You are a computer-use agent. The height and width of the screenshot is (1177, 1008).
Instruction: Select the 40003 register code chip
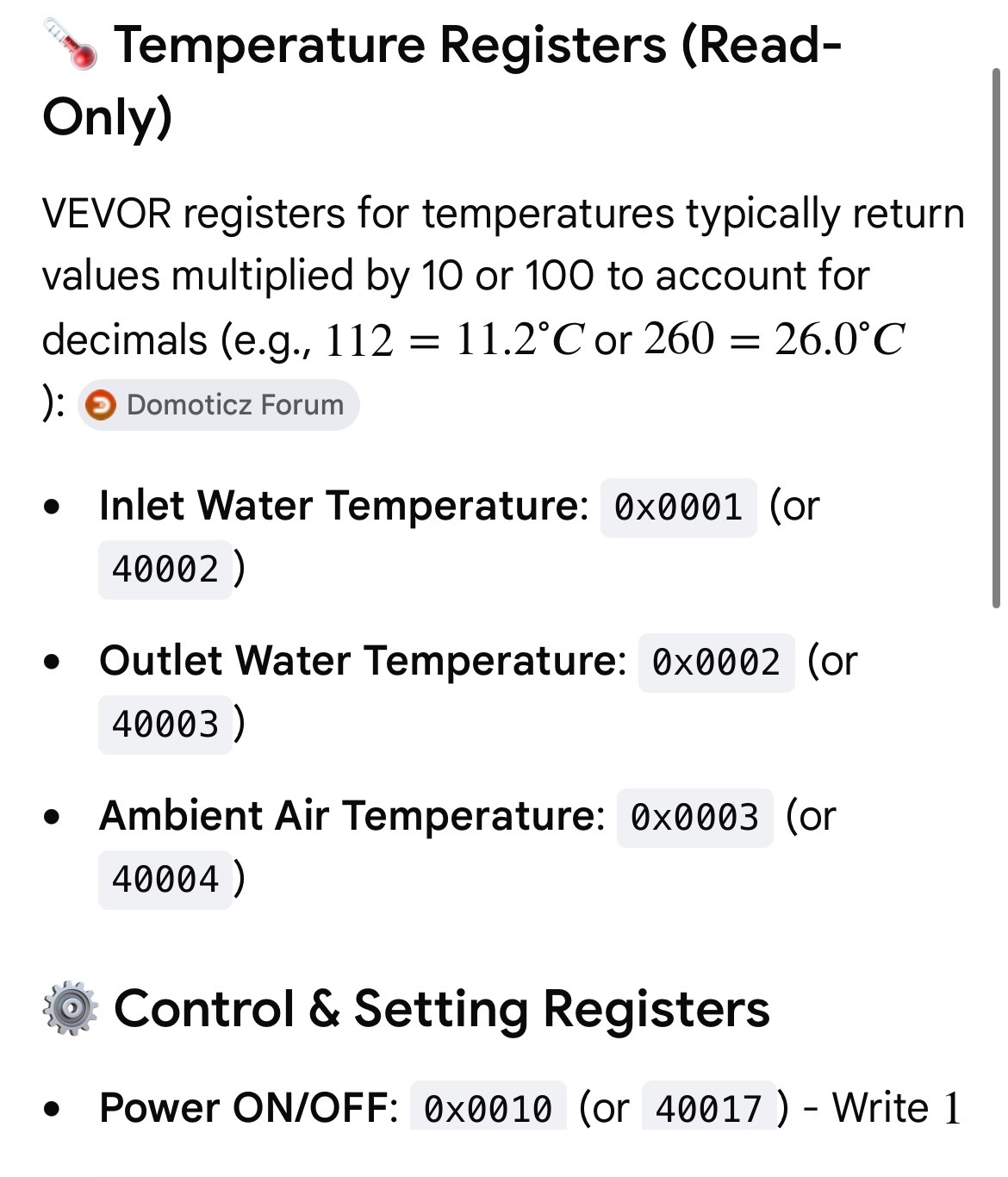tap(165, 725)
